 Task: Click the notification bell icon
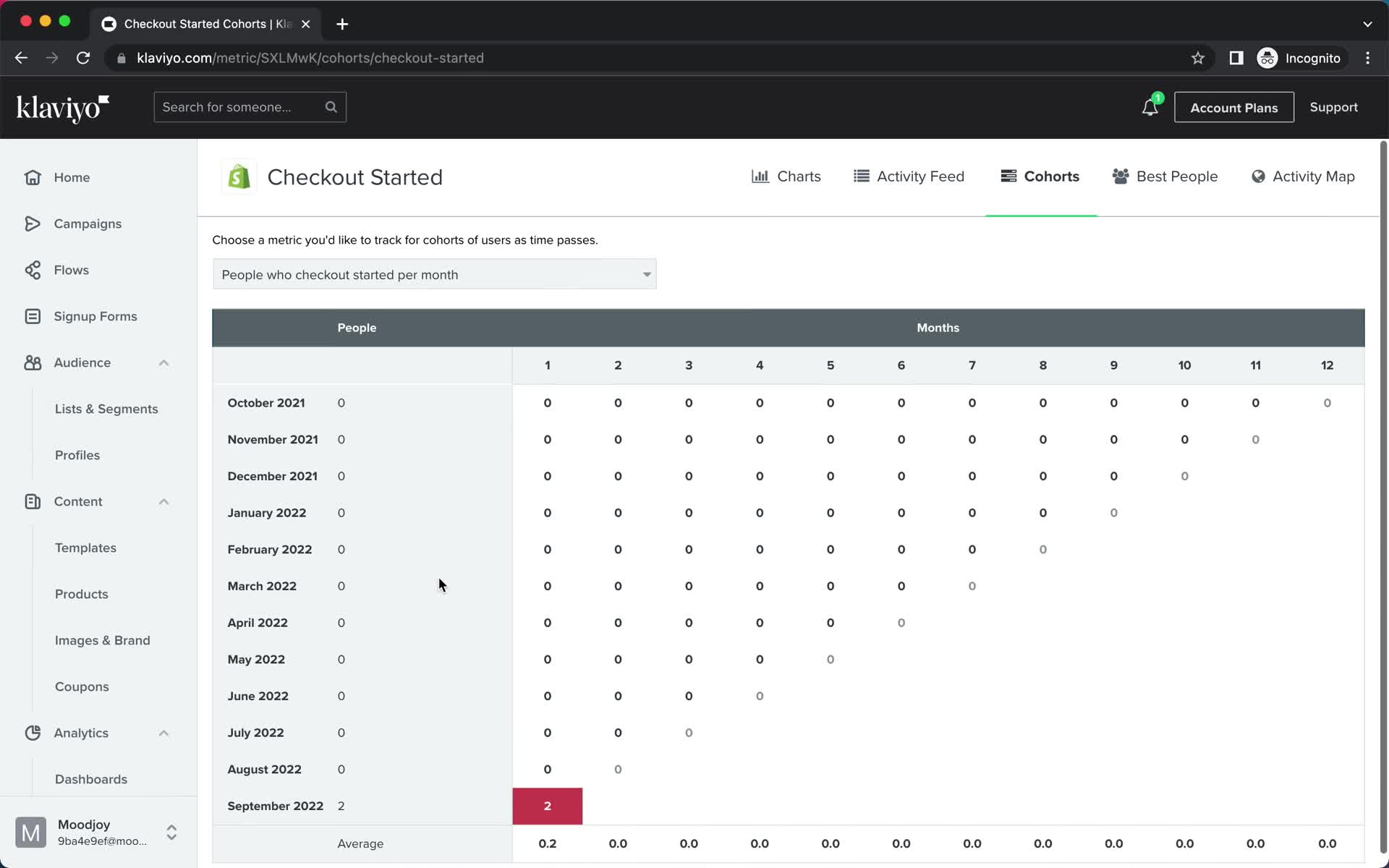[1149, 106]
